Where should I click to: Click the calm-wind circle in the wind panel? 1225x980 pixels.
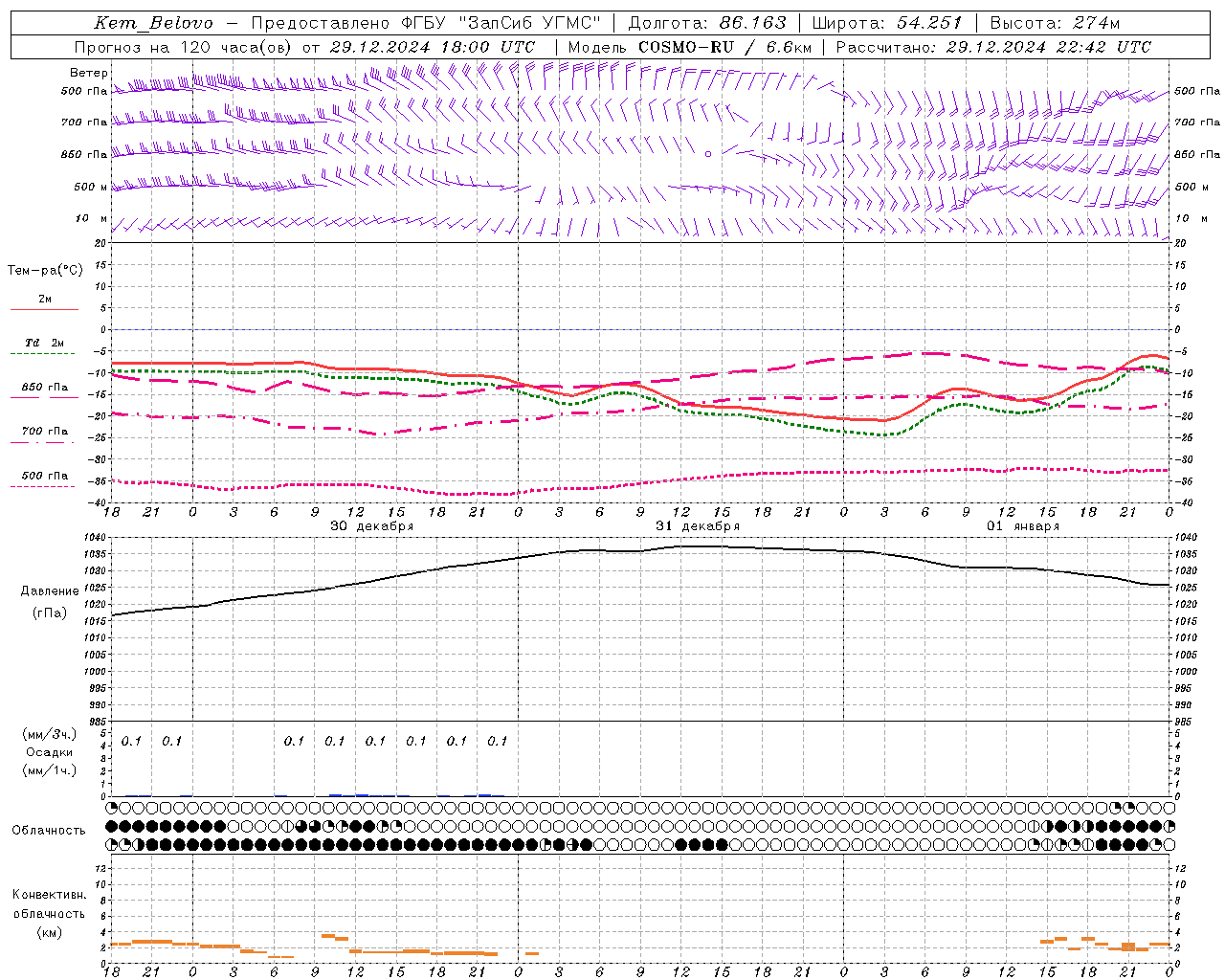708,153
